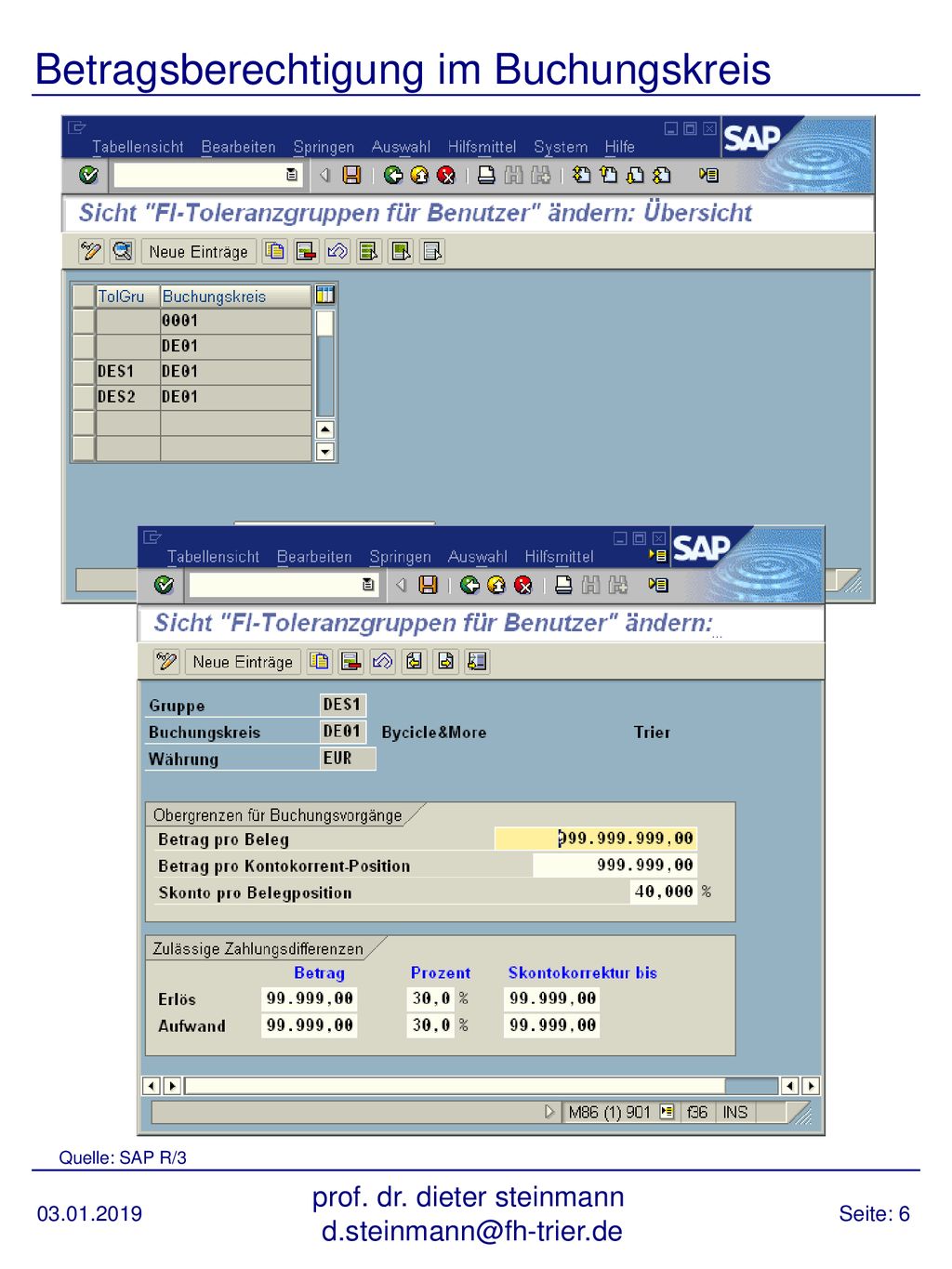952x1269 pixels.
Task: Open Springen menu in the front window
Action: [x=400, y=557]
